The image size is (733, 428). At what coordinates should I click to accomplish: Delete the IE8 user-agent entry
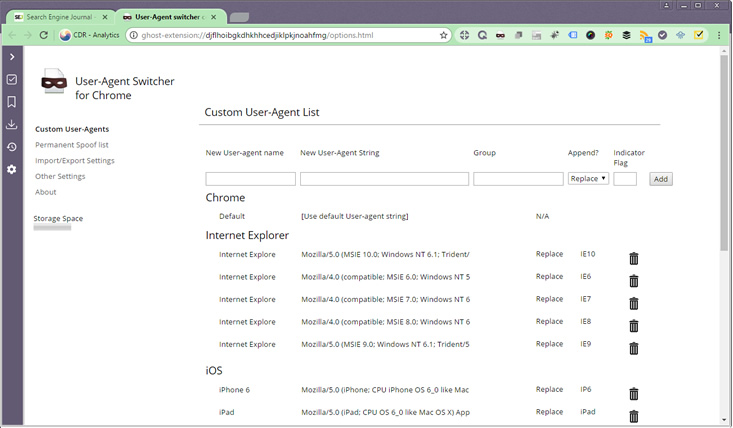click(x=634, y=326)
